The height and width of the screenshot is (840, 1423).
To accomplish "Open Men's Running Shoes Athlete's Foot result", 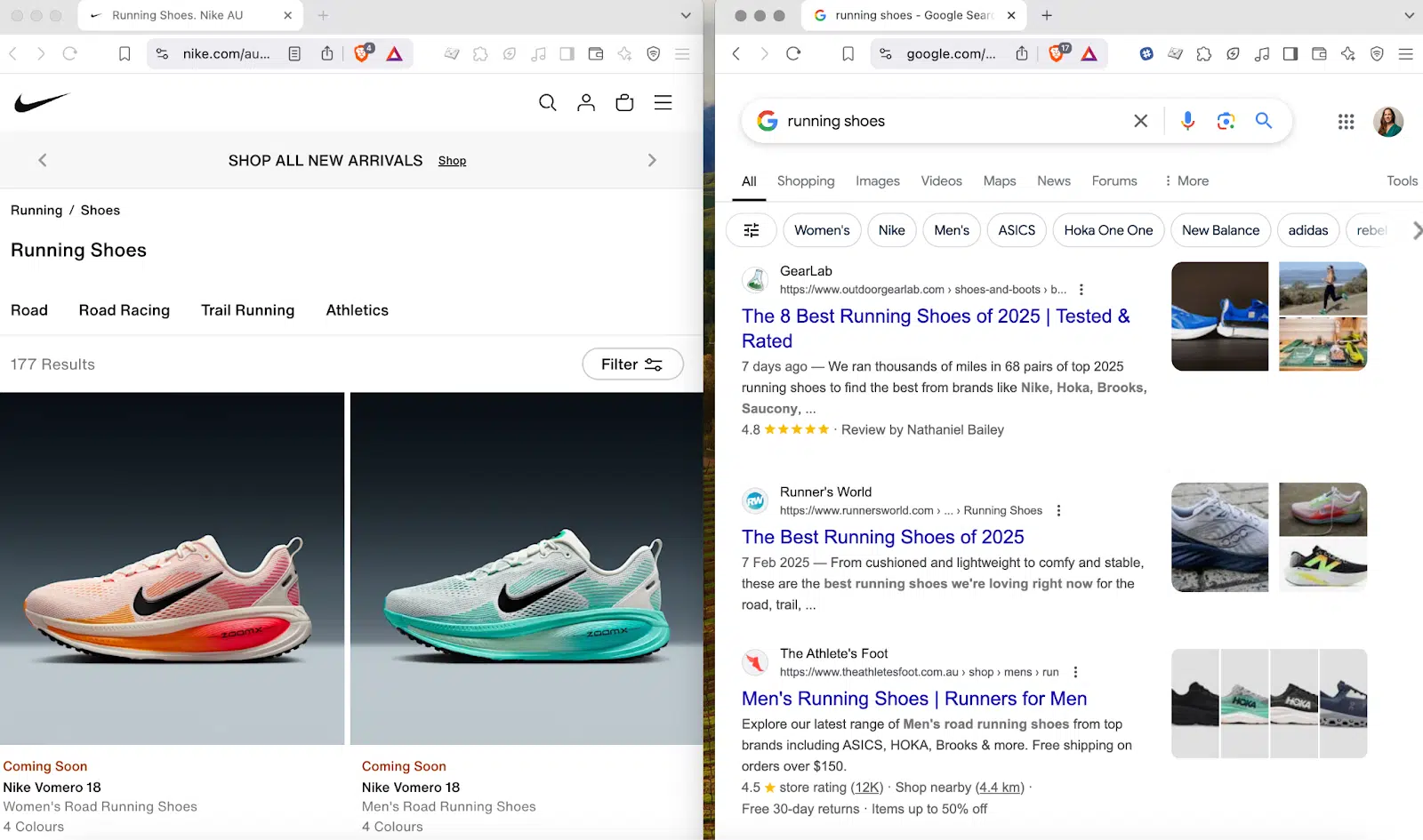I will [914, 700].
